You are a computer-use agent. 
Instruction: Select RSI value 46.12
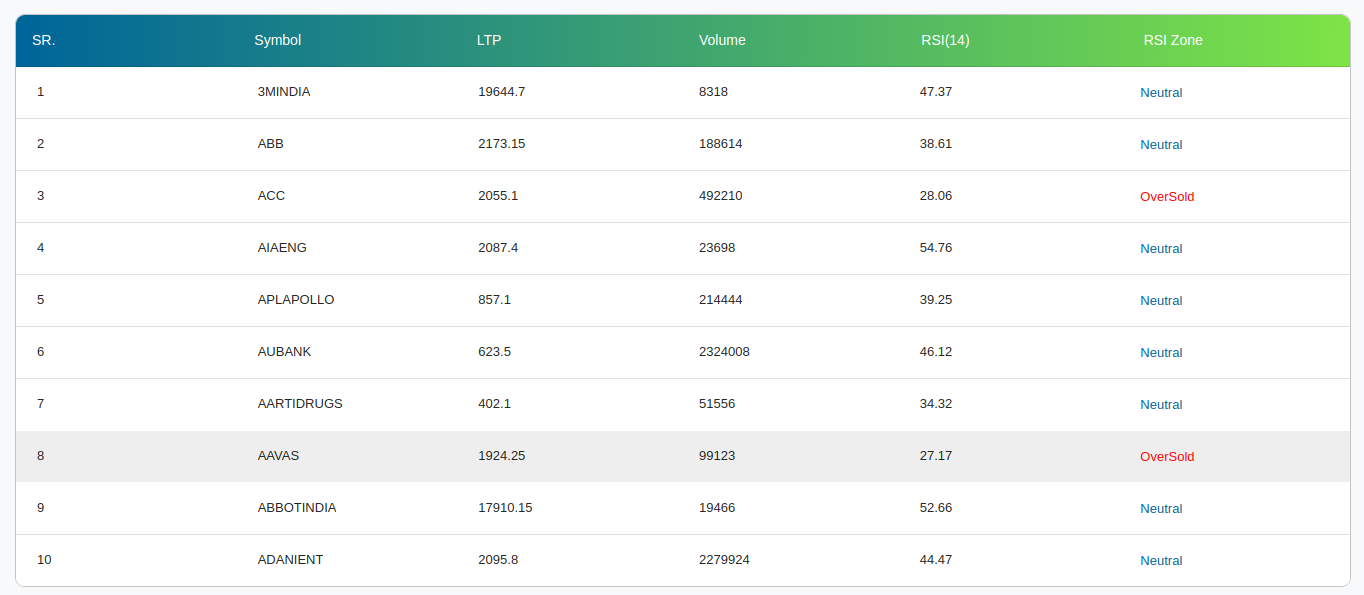click(x=936, y=352)
